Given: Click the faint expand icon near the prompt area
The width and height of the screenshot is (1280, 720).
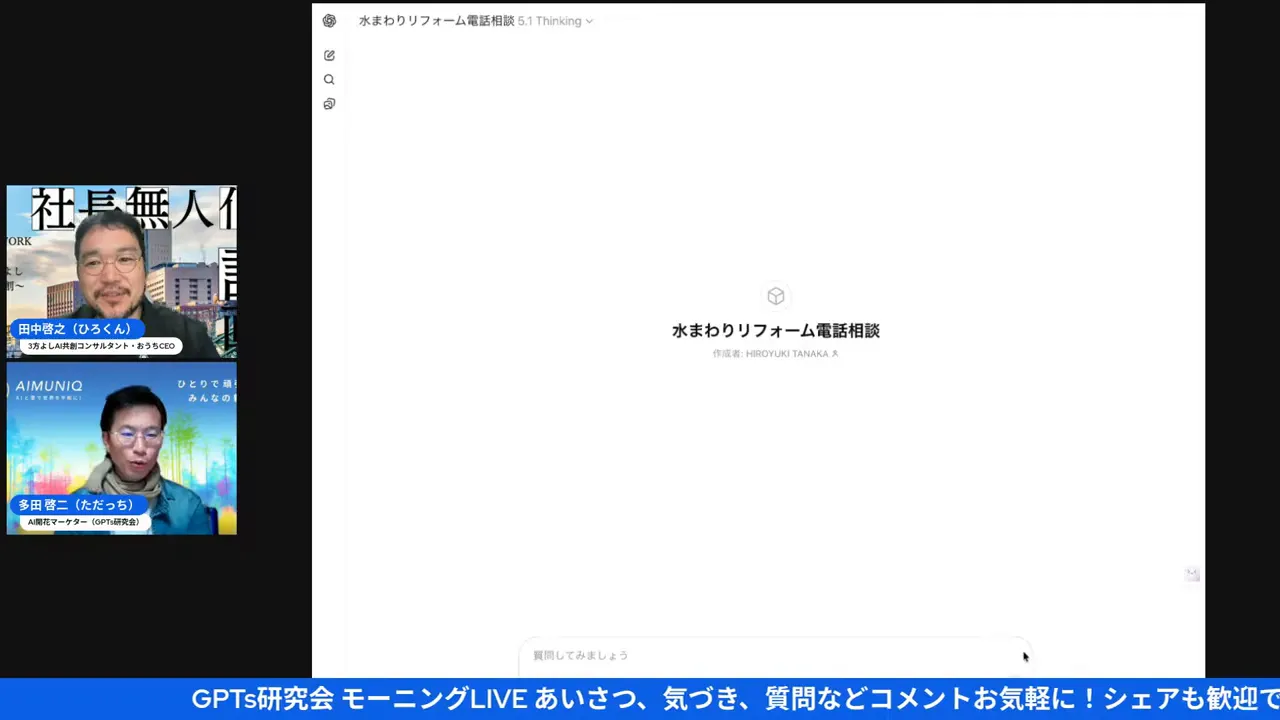Looking at the screenshot, I should coord(1192,573).
